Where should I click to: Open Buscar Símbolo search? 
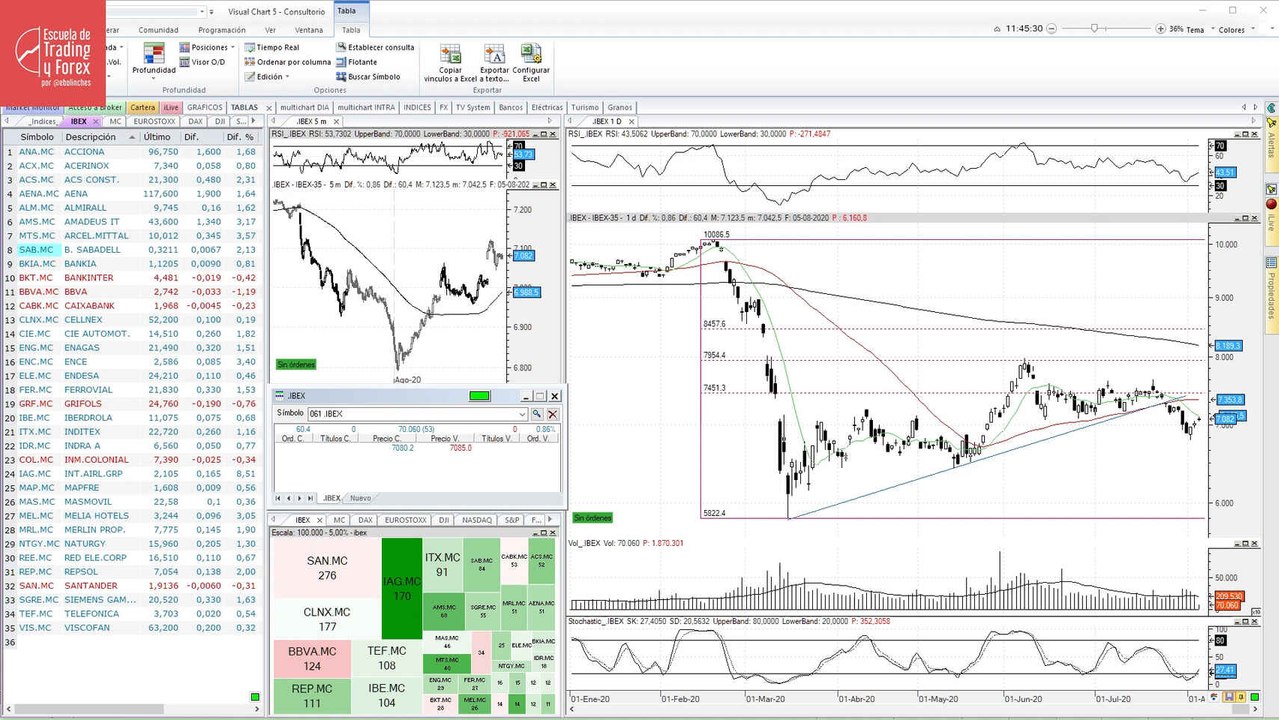(x=367, y=76)
